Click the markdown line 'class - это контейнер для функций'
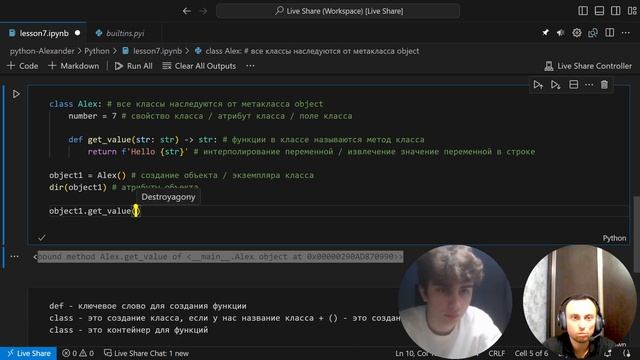The image size is (640, 360). (129, 330)
